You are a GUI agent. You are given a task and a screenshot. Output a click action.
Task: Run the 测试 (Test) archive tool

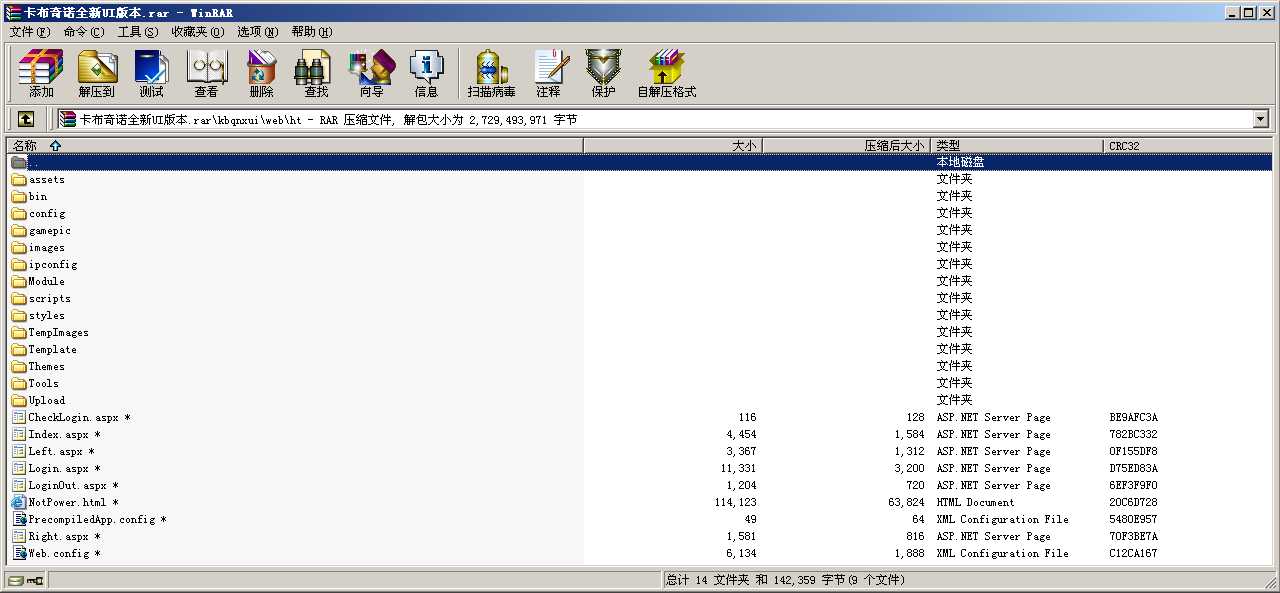pos(151,74)
